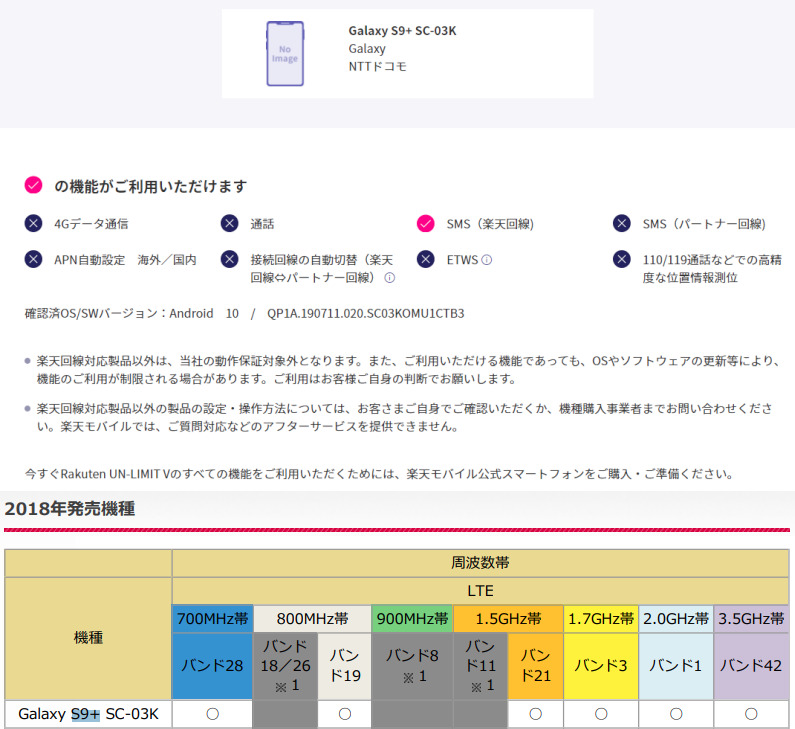Click the blue バンド28 header cell

pyautogui.click(x=212, y=664)
